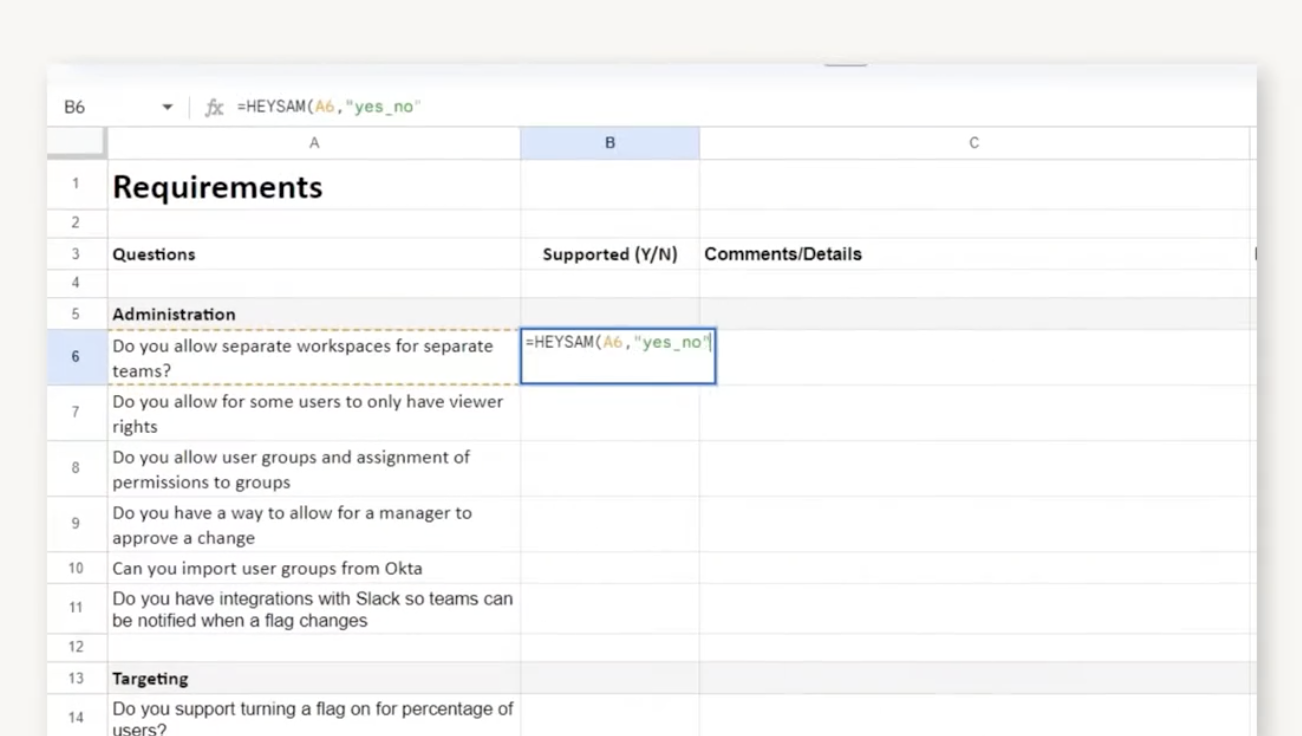This screenshot has width=1302, height=736.
Task: Select row 10 header
Action: click(x=76, y=568)
